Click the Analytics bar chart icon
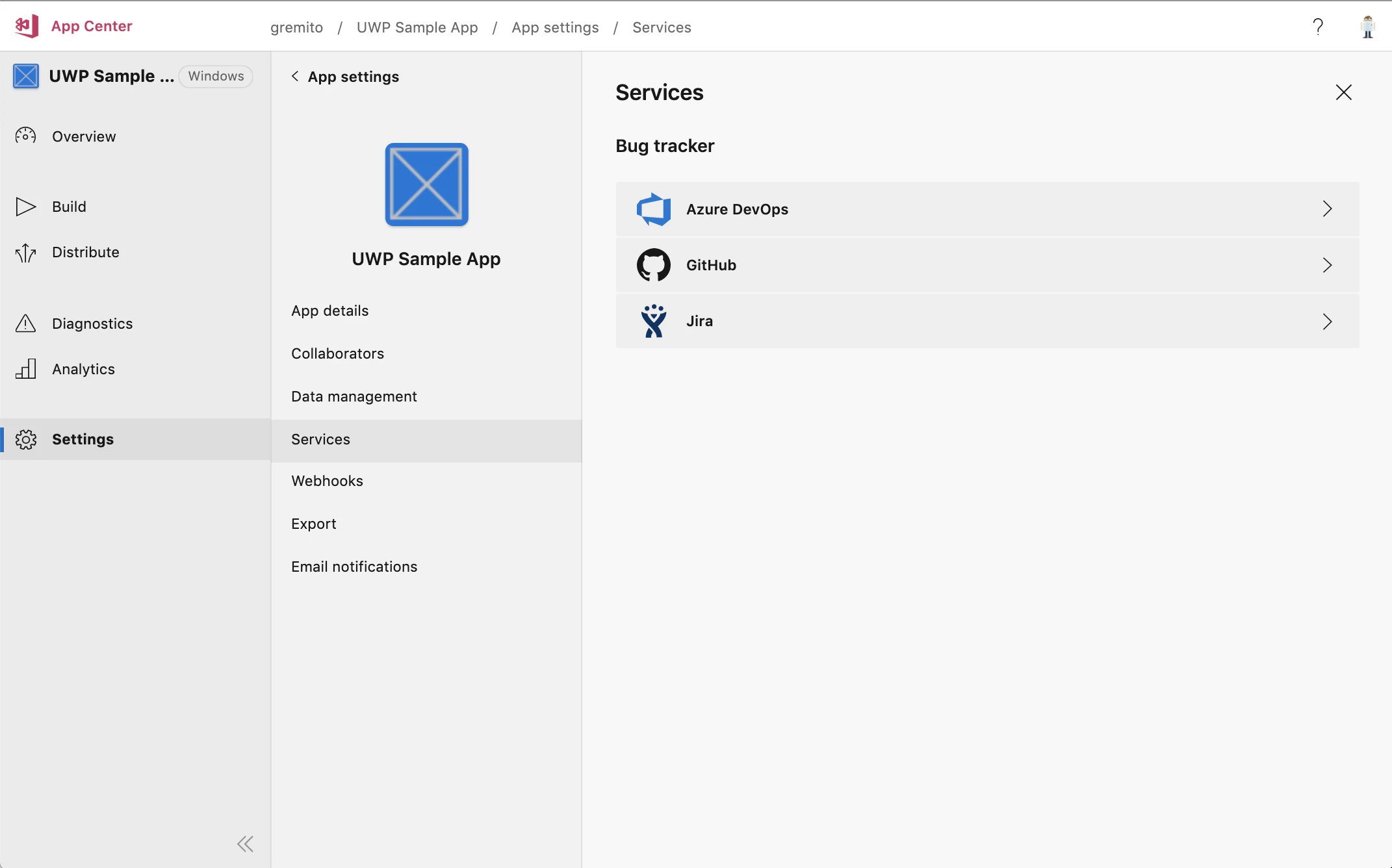The width and height of the screenshot is (1392, 868). (x=25, y=368)
